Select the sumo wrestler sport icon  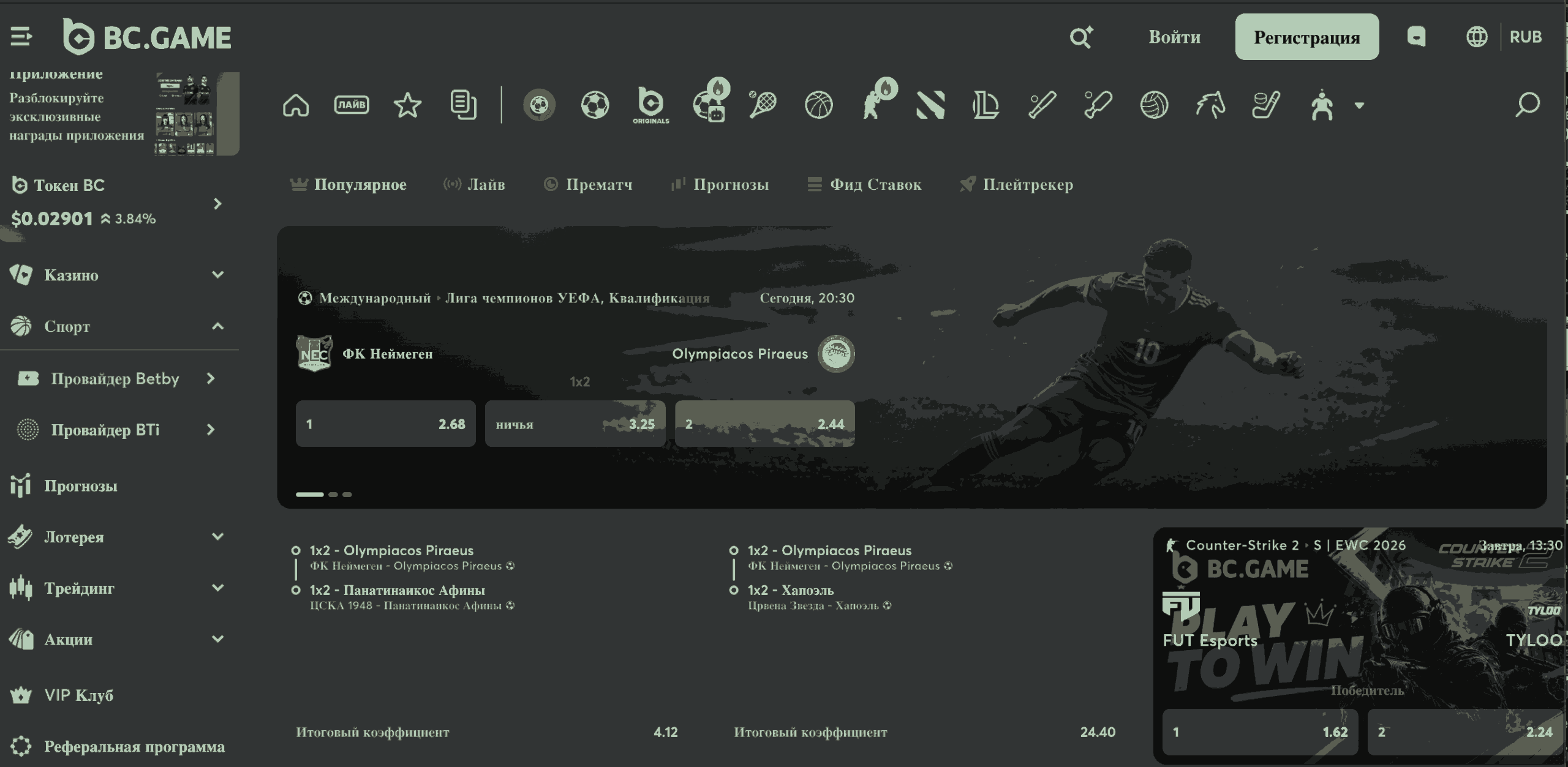point(1322,105)
